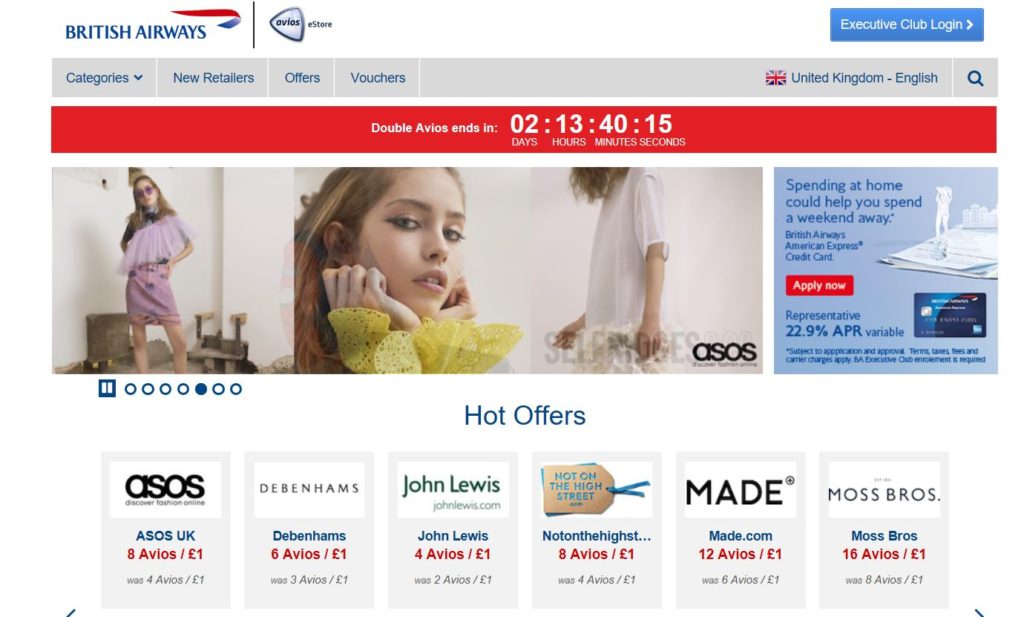1024x617 pixels.
Task: Click the UK flag icon
Action: (776, 78)
